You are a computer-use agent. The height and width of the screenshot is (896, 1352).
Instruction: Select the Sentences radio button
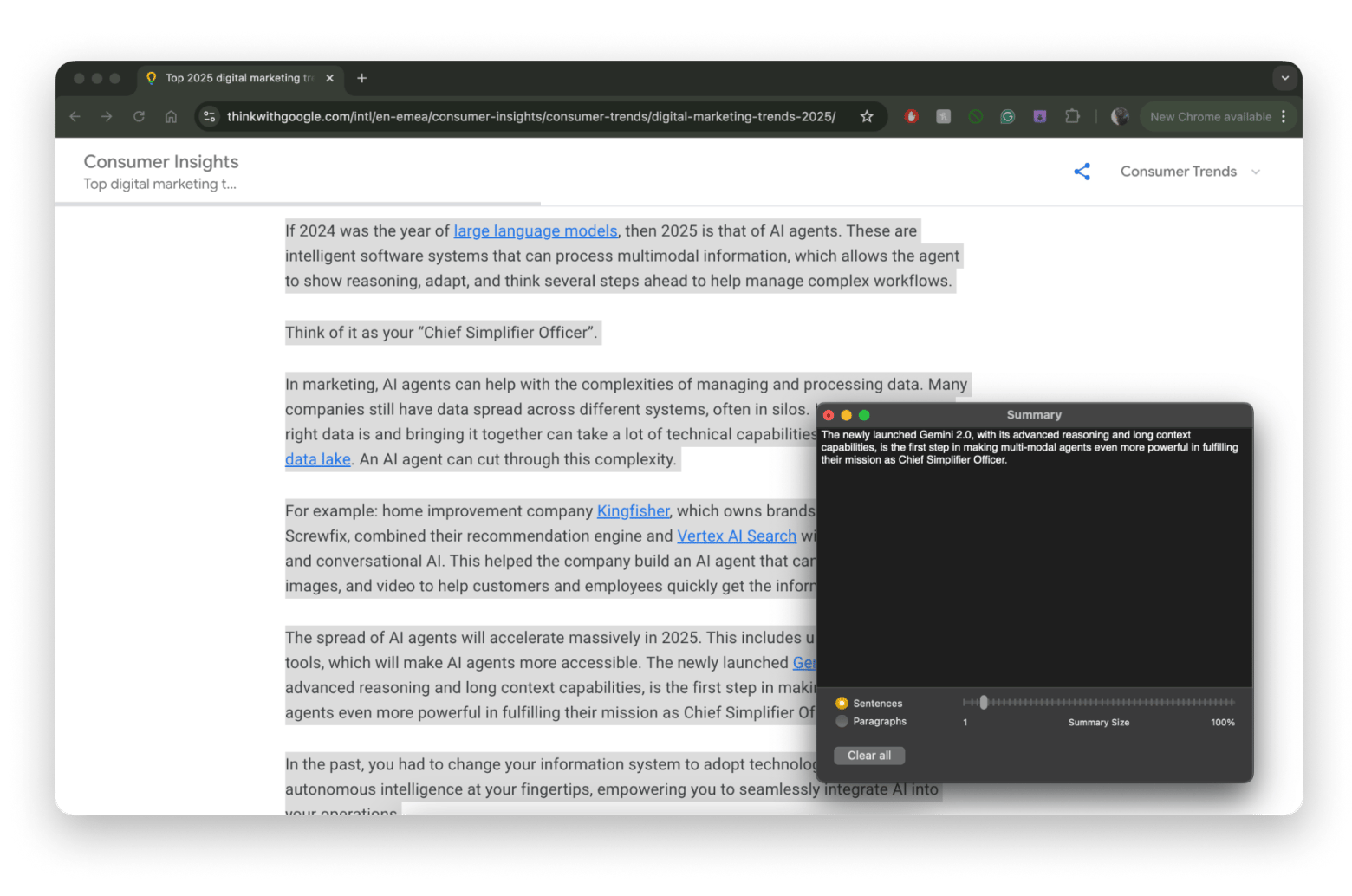(x=842, y=703)
